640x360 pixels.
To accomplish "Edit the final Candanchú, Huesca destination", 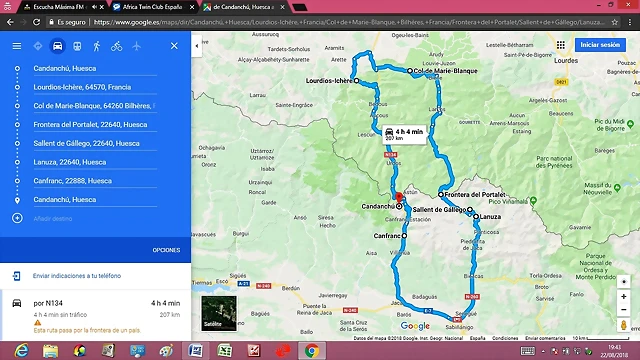I will (95, 200).
